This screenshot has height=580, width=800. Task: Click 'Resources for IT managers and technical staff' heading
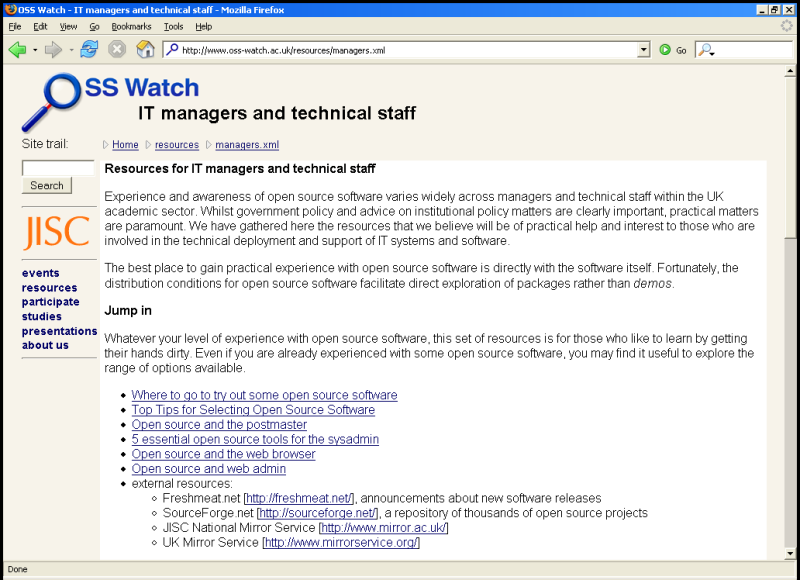[240, 169]
